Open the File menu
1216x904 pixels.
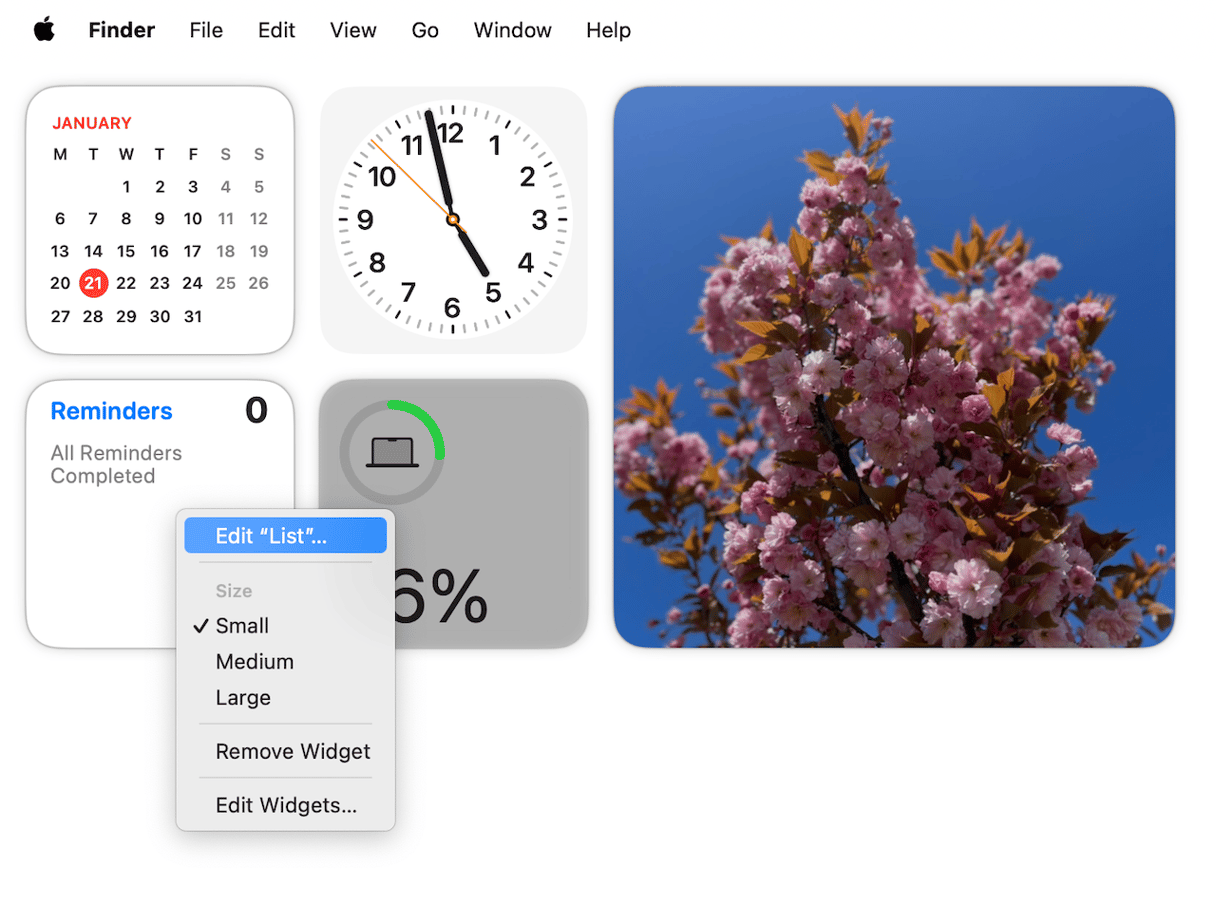206,30
